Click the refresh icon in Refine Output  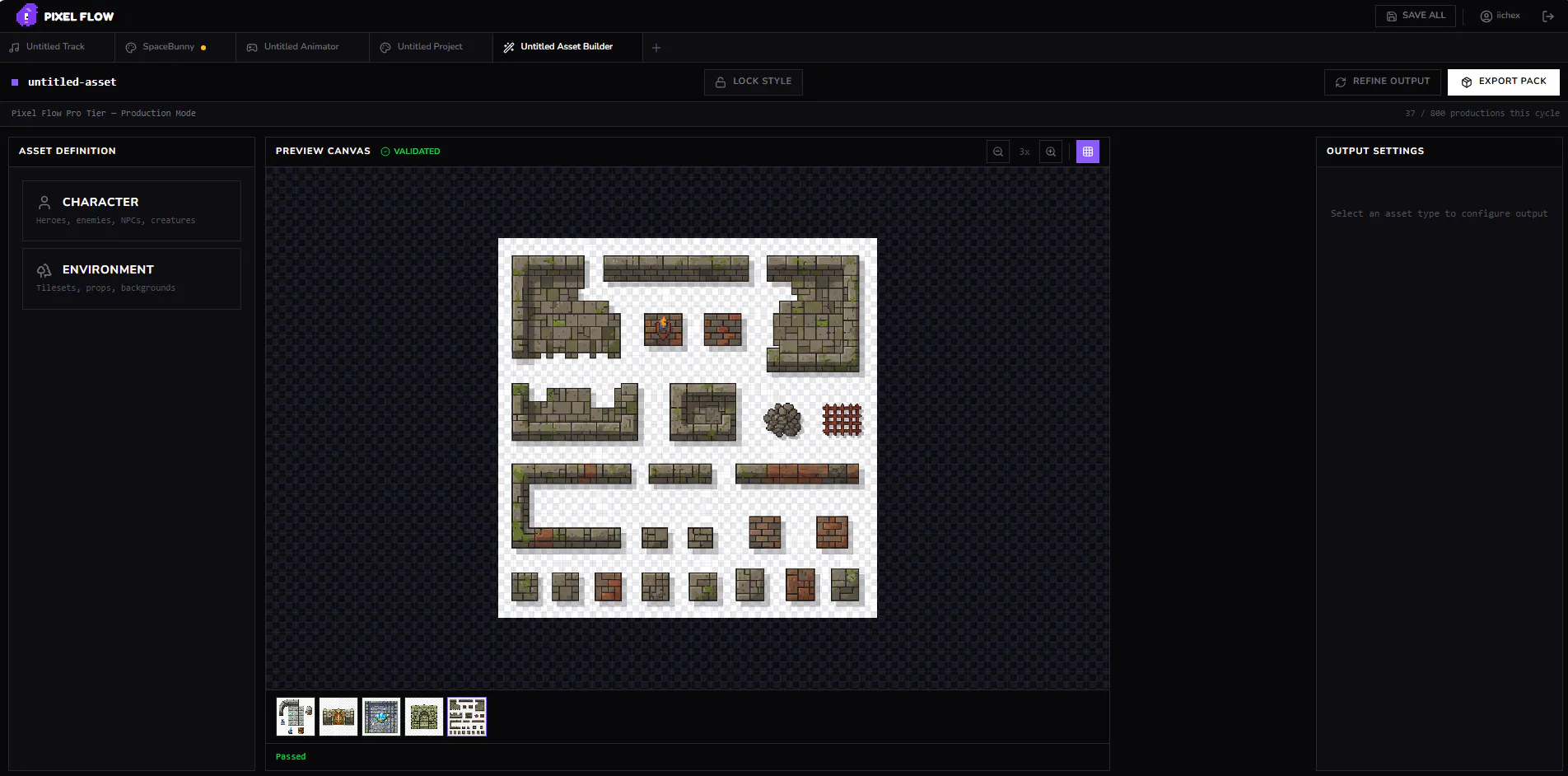tap(1341, 82)
